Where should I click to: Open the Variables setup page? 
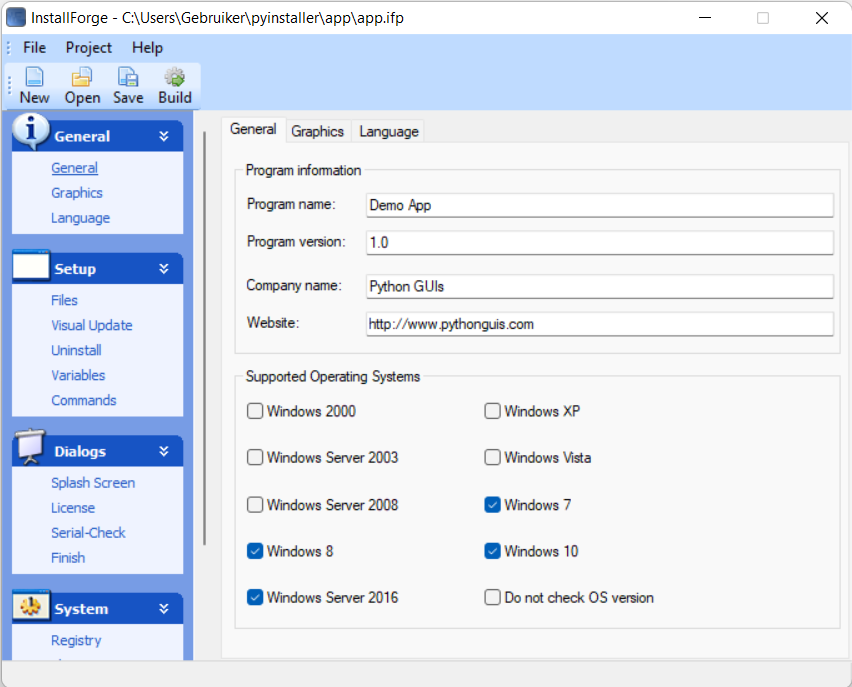click(x=78, y=376)
